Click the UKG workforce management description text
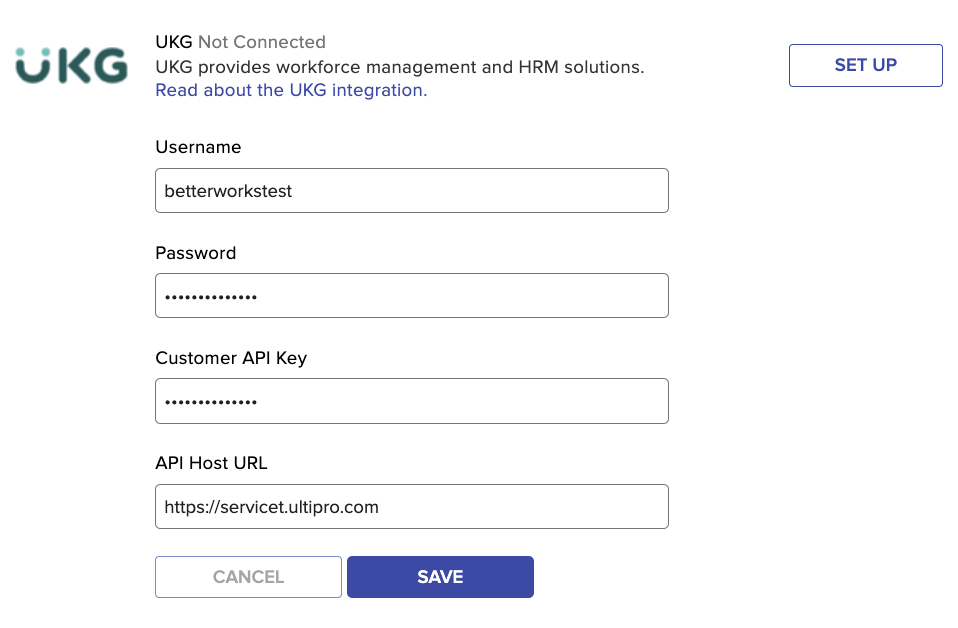Screen dimensions: 958x628 click(x=400, y=67)
